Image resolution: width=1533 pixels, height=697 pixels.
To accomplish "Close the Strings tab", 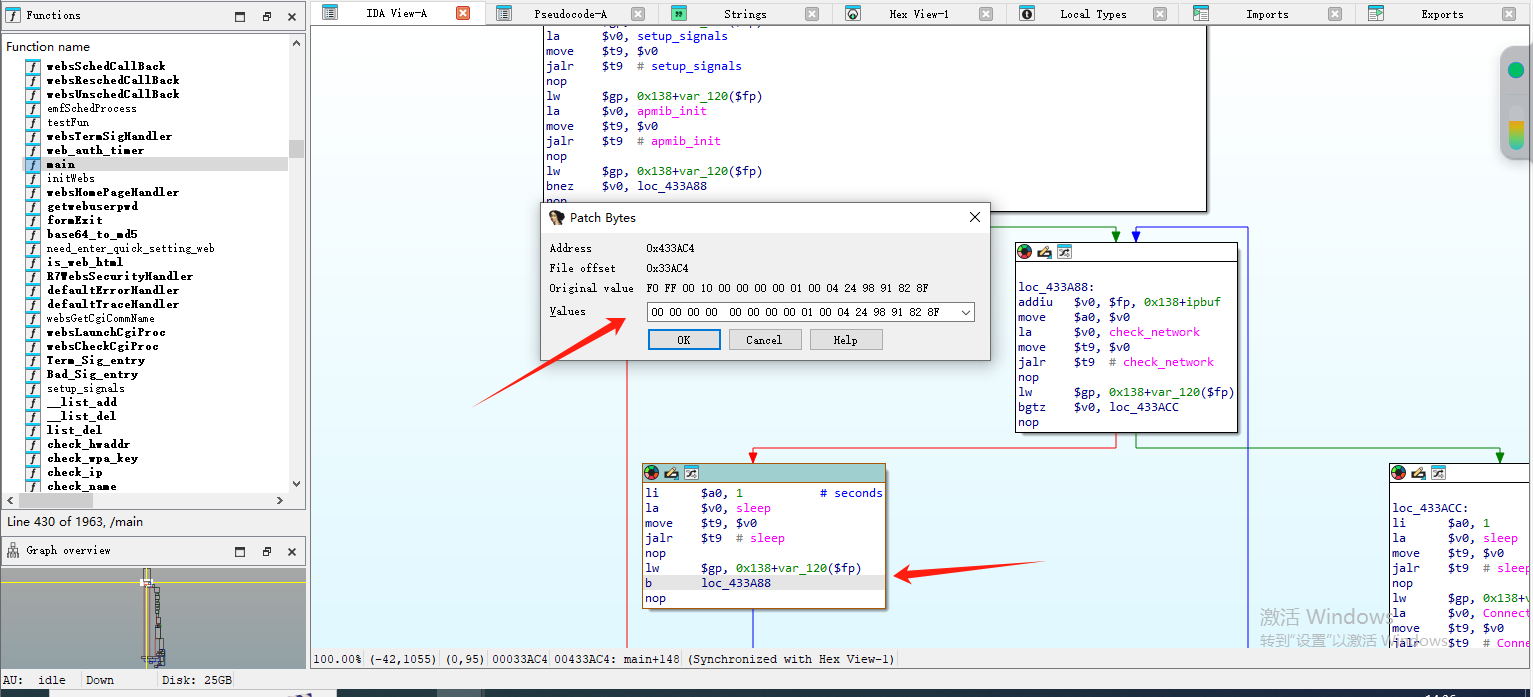I will (x=812, y=14).
